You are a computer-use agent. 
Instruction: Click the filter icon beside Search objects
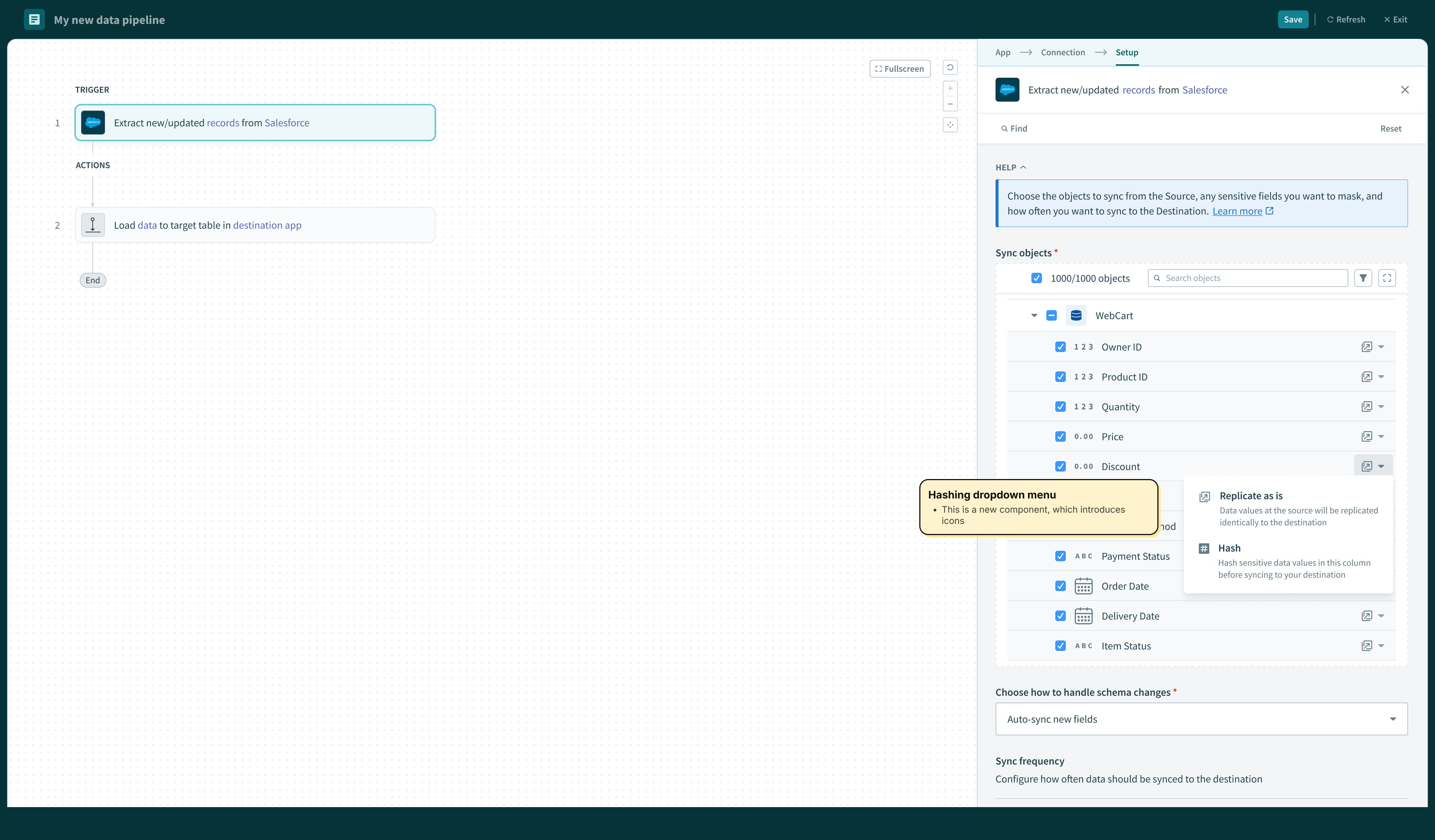(1363, 278)
